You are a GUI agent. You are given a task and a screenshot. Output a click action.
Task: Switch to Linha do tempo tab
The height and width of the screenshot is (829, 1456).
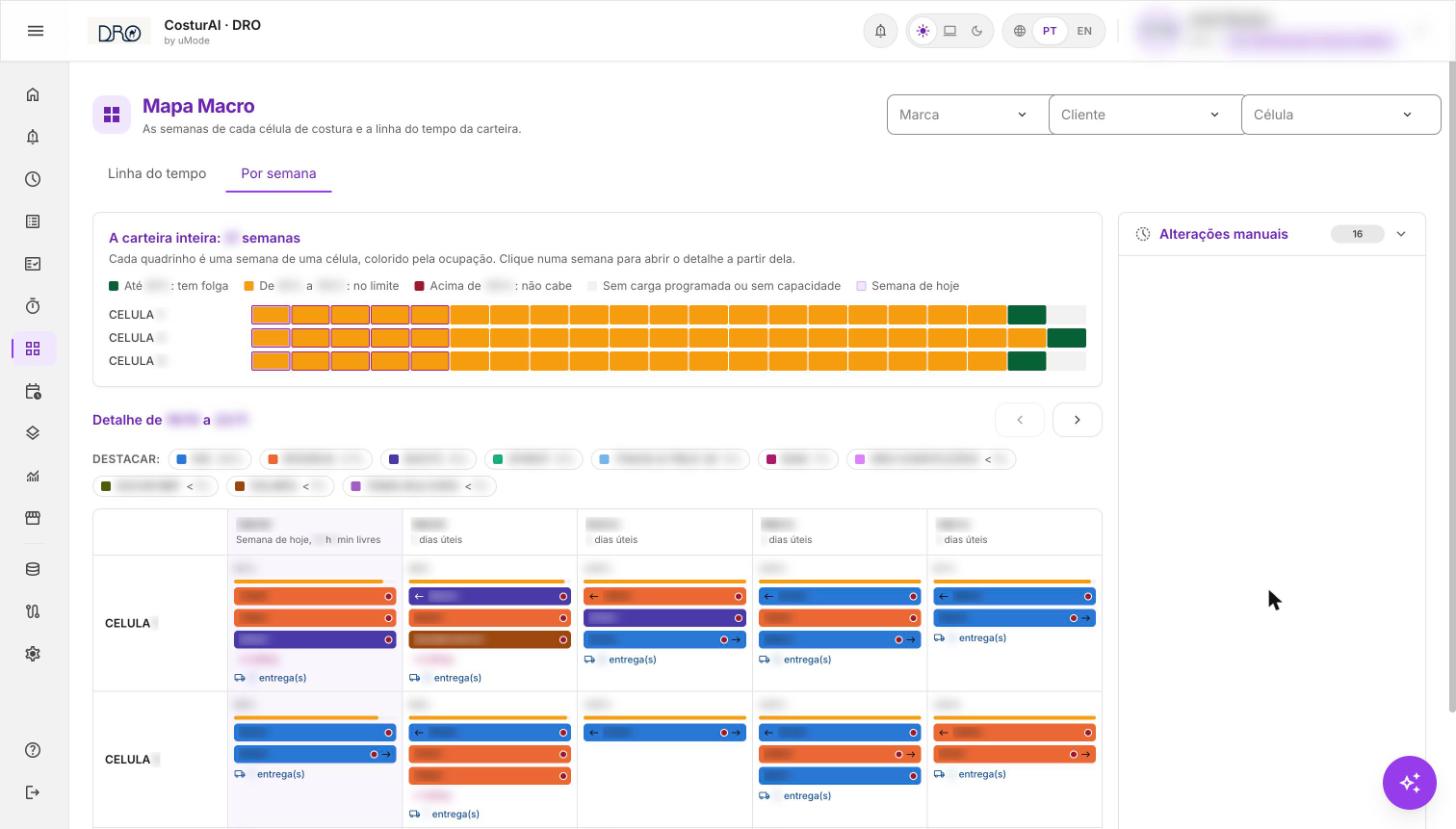tap(157, 173)
